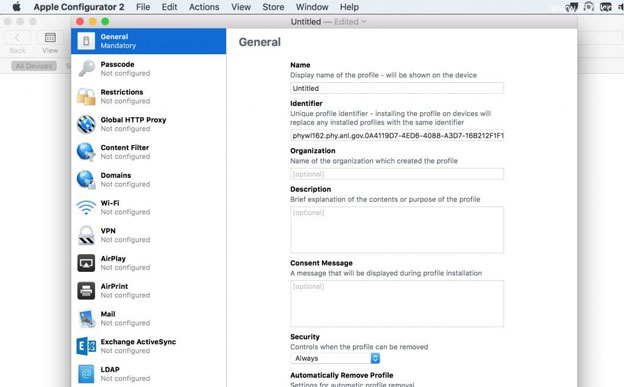Select the Passcode payload row label
Image resolution: width=624 pixels, height=387 pixels.
(x=117, y=64)
